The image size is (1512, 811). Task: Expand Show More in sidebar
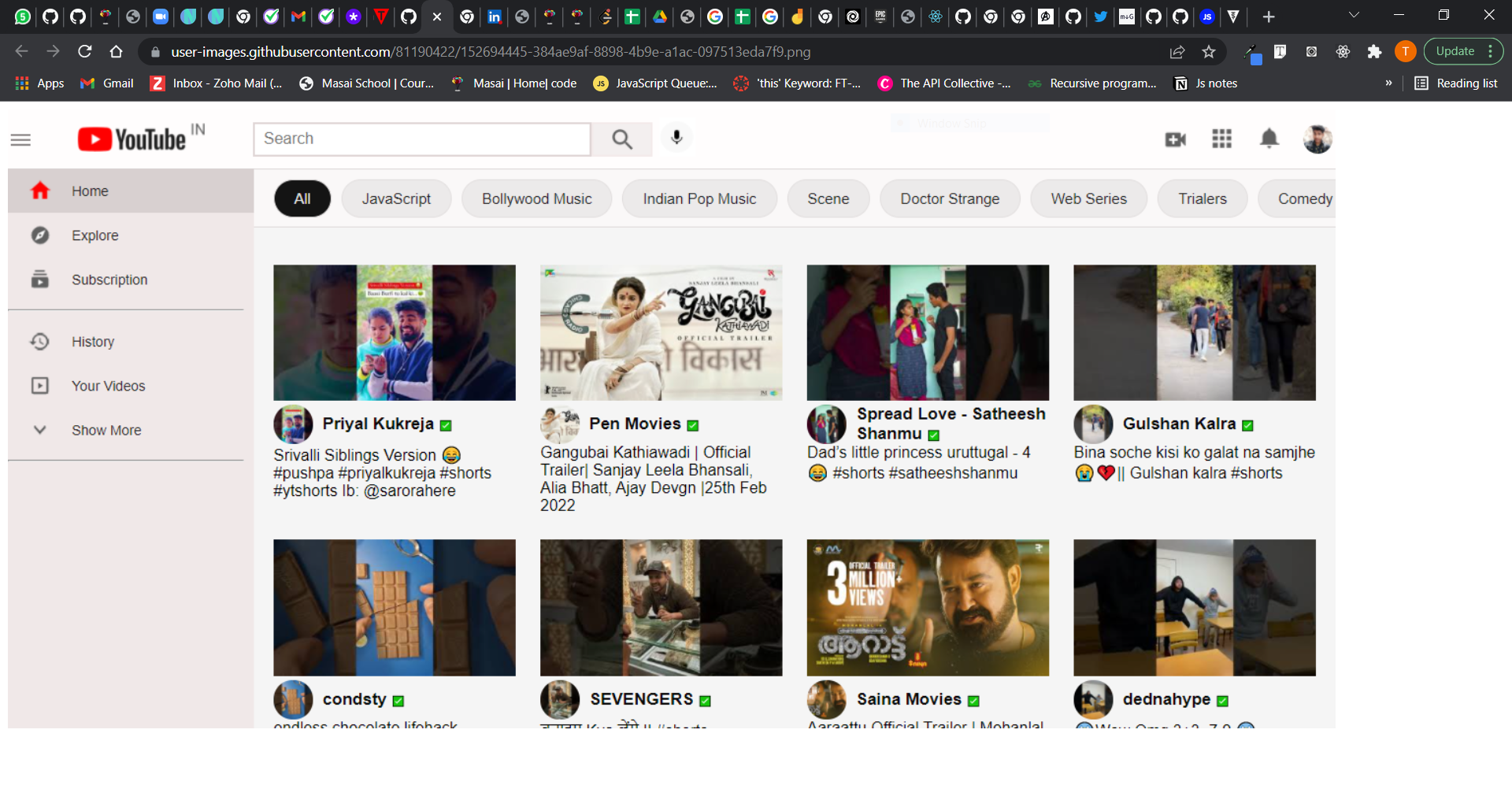coord(106,430)
